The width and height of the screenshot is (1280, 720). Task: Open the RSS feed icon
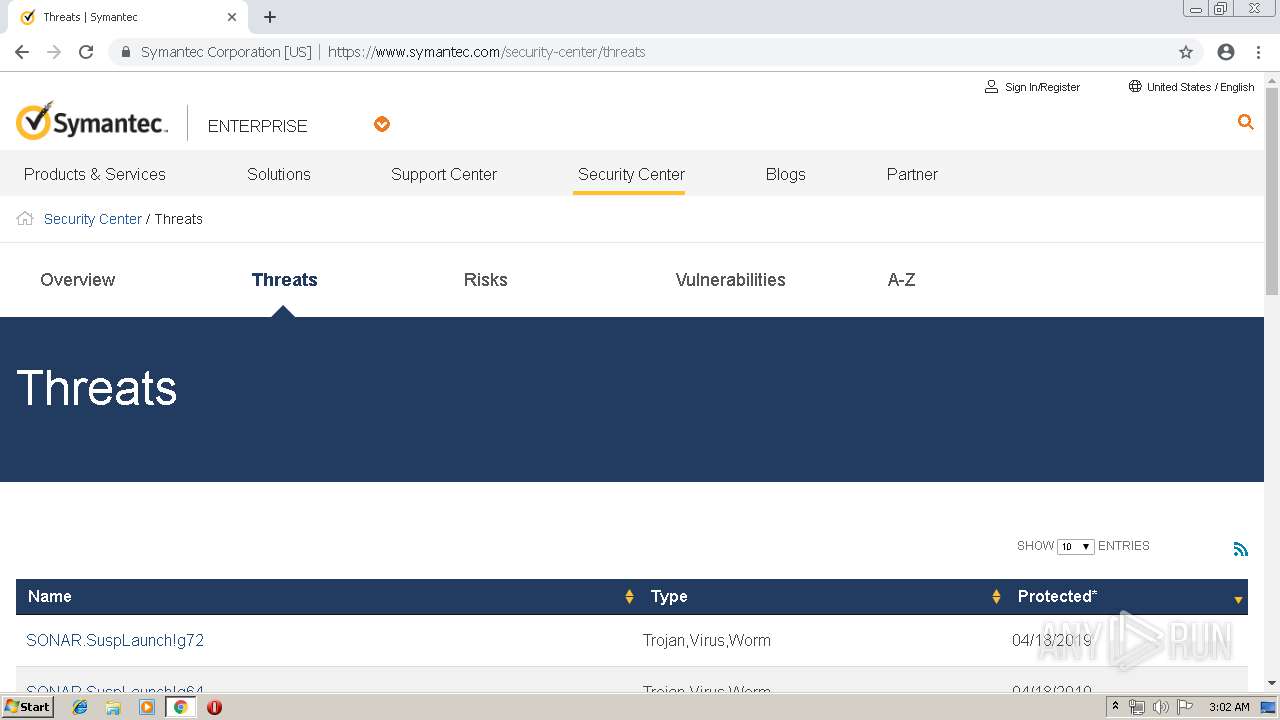point(1241,549)
